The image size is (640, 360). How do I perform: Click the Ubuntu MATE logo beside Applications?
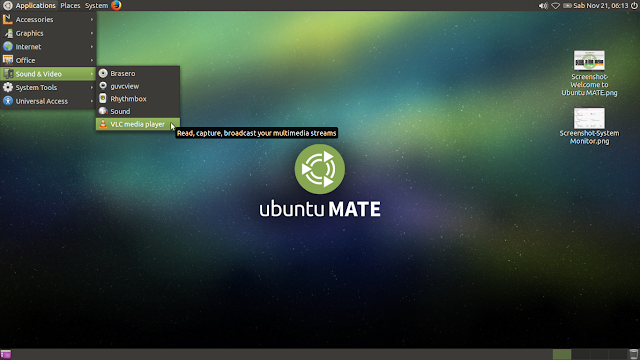point(7,5)
